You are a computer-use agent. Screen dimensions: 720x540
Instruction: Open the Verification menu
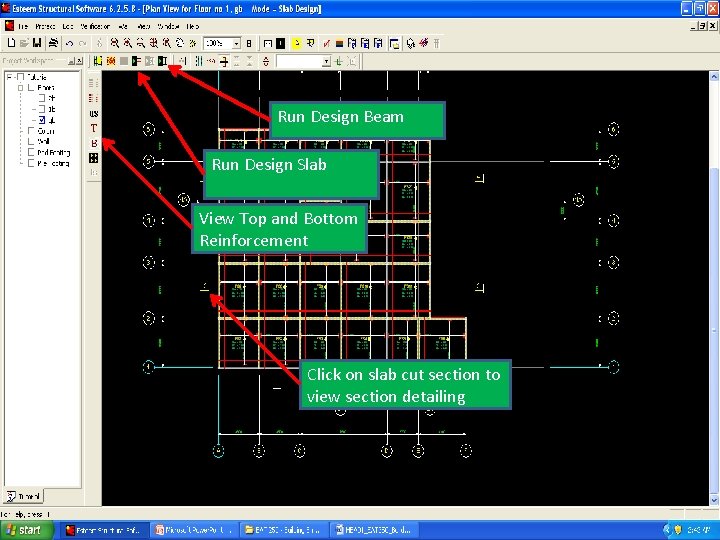pyautogui.click(x=95, y=27)
